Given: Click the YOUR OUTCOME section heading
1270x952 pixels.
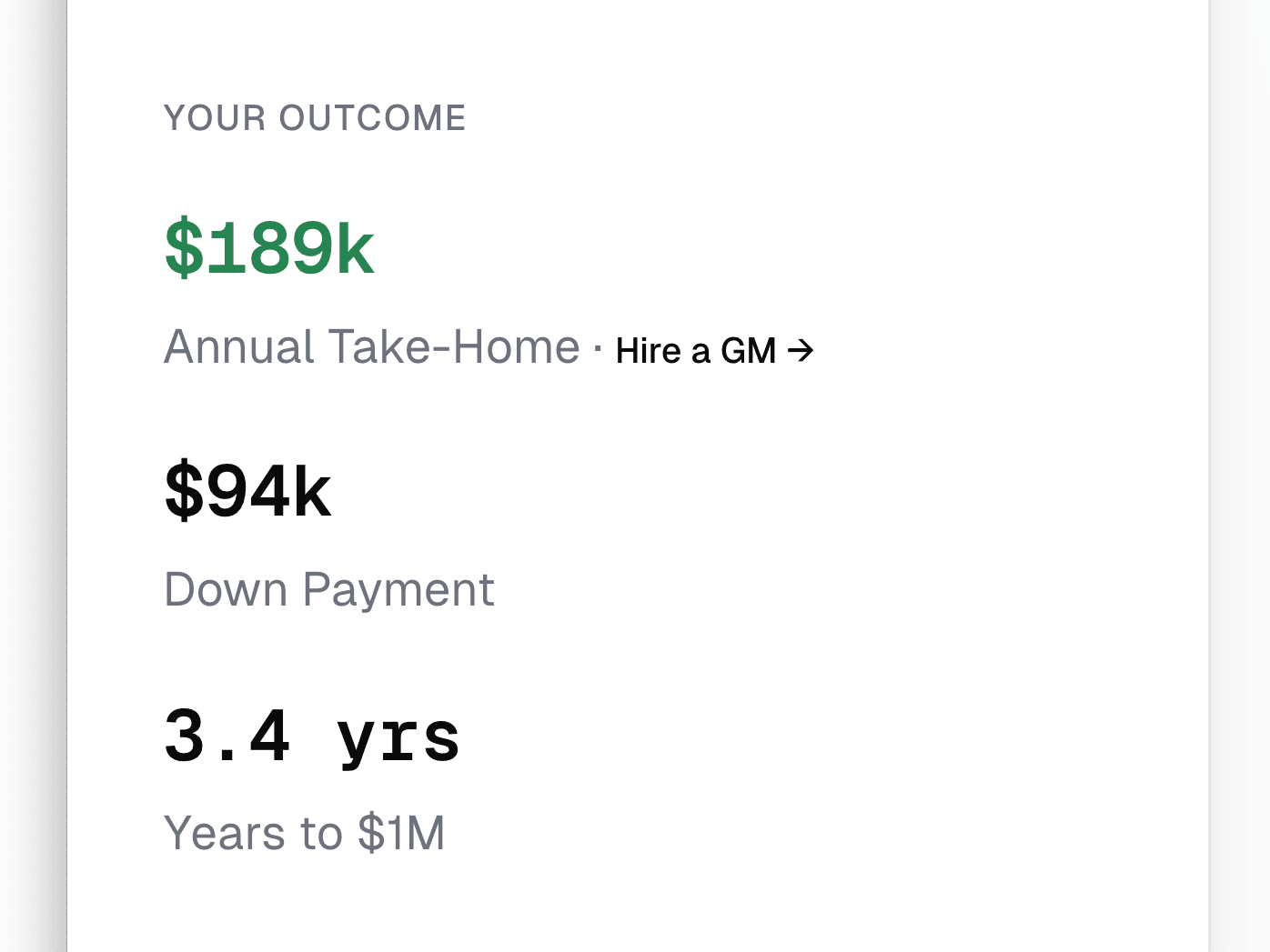Looking at the screenshot, I should (x=314, y=116).
